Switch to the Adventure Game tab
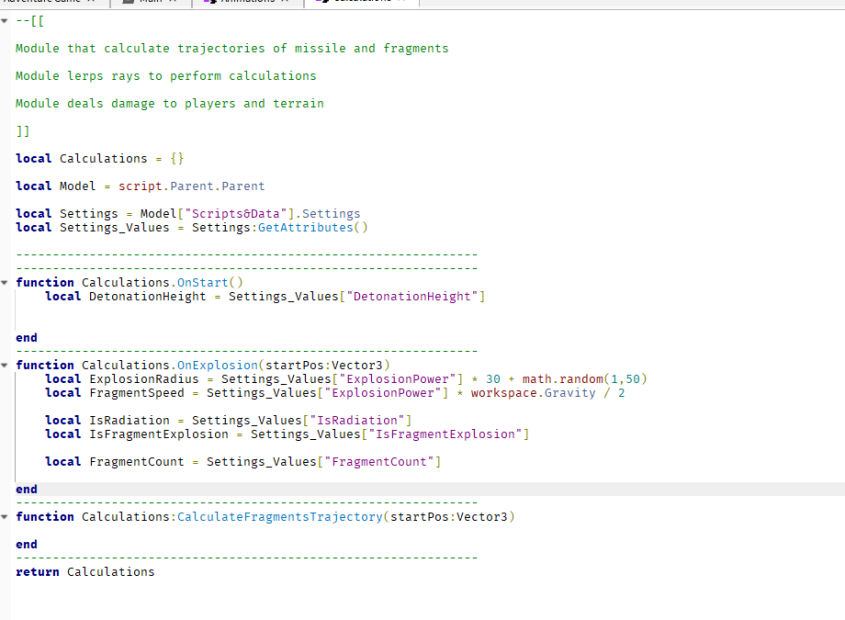Viewport: 845px width, 620px height. [40, 4]
